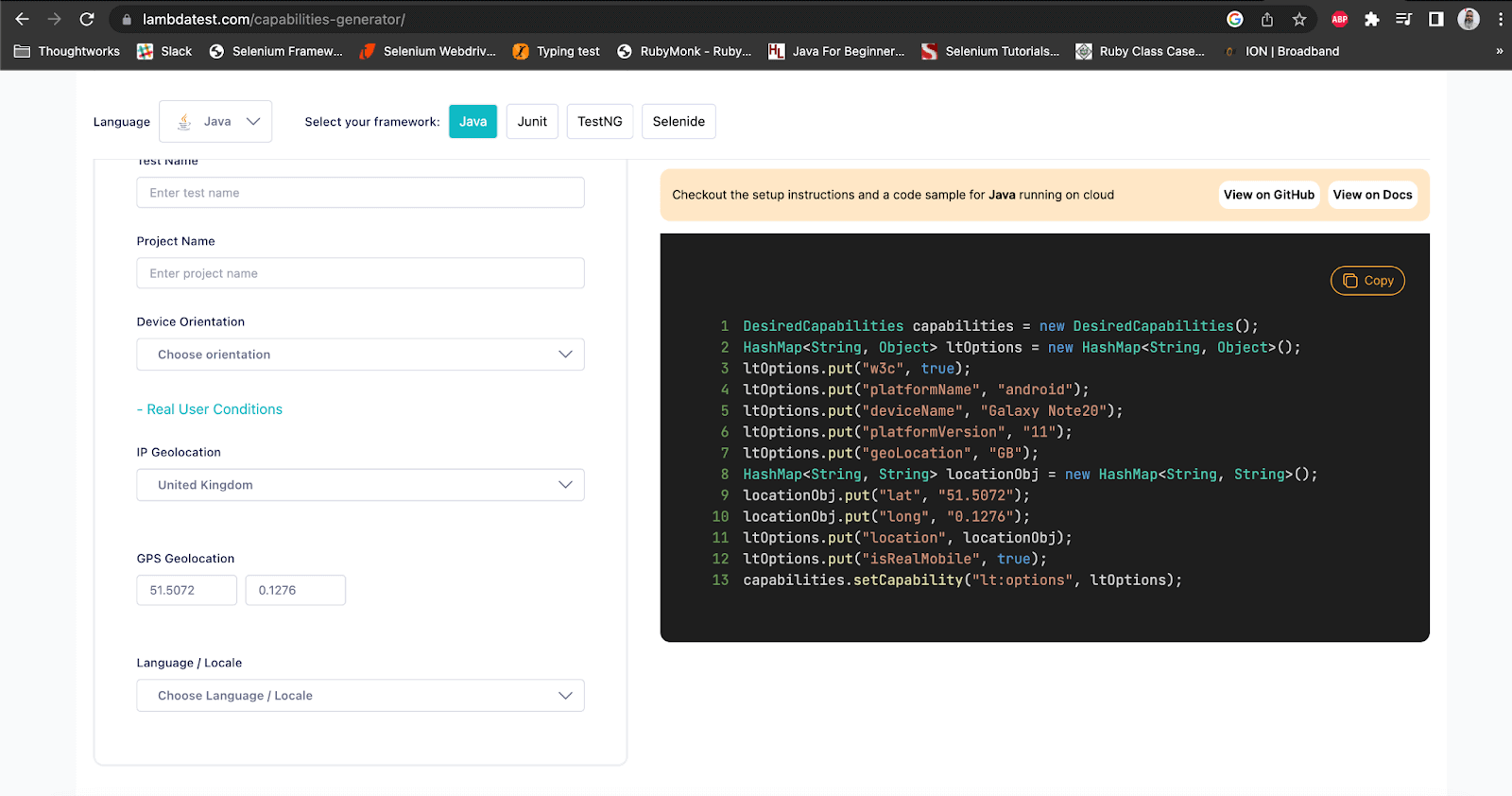Click the browser reload icon

87,19
